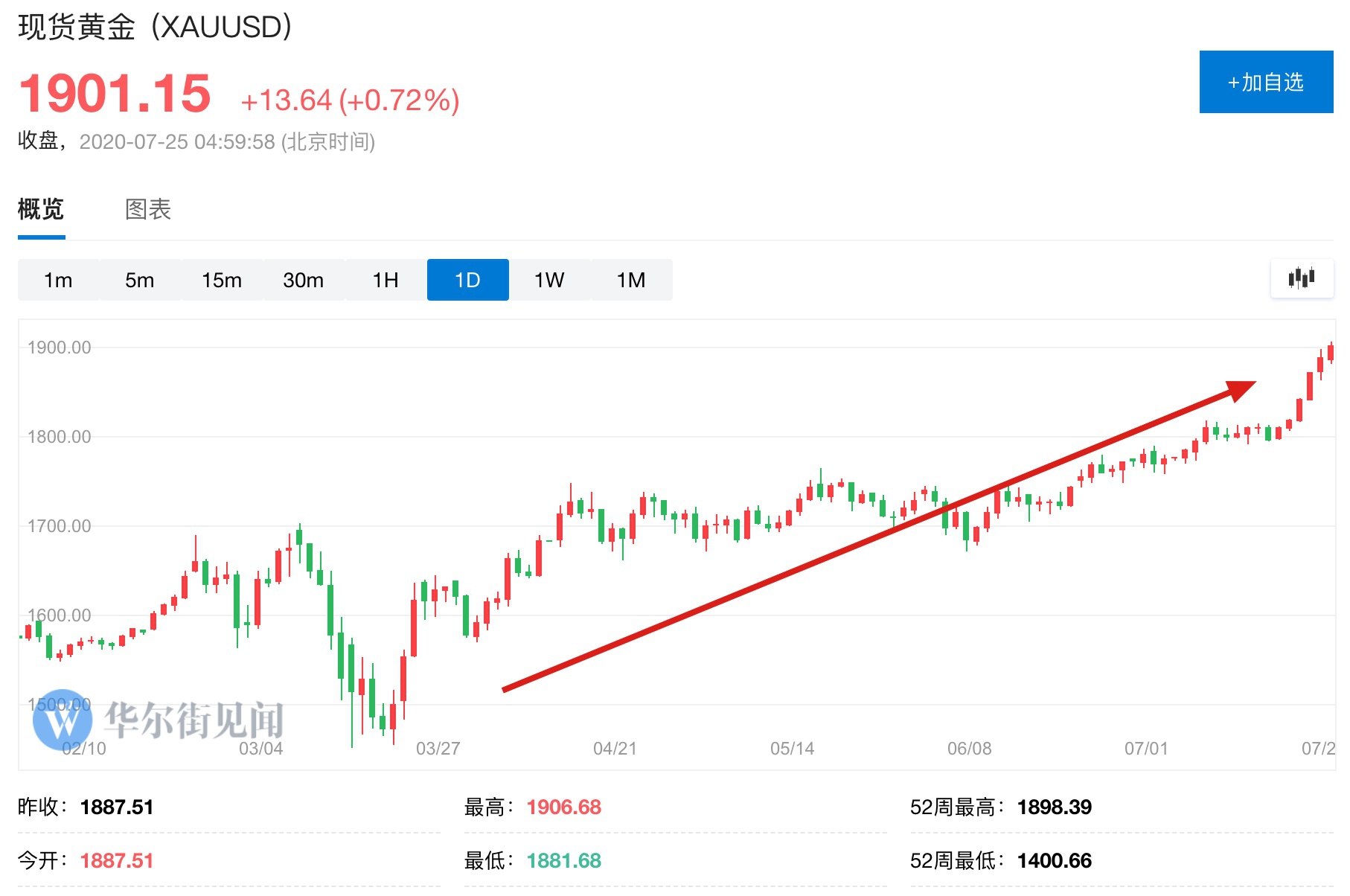Select the 1H timeframe

tap(386, 280)
